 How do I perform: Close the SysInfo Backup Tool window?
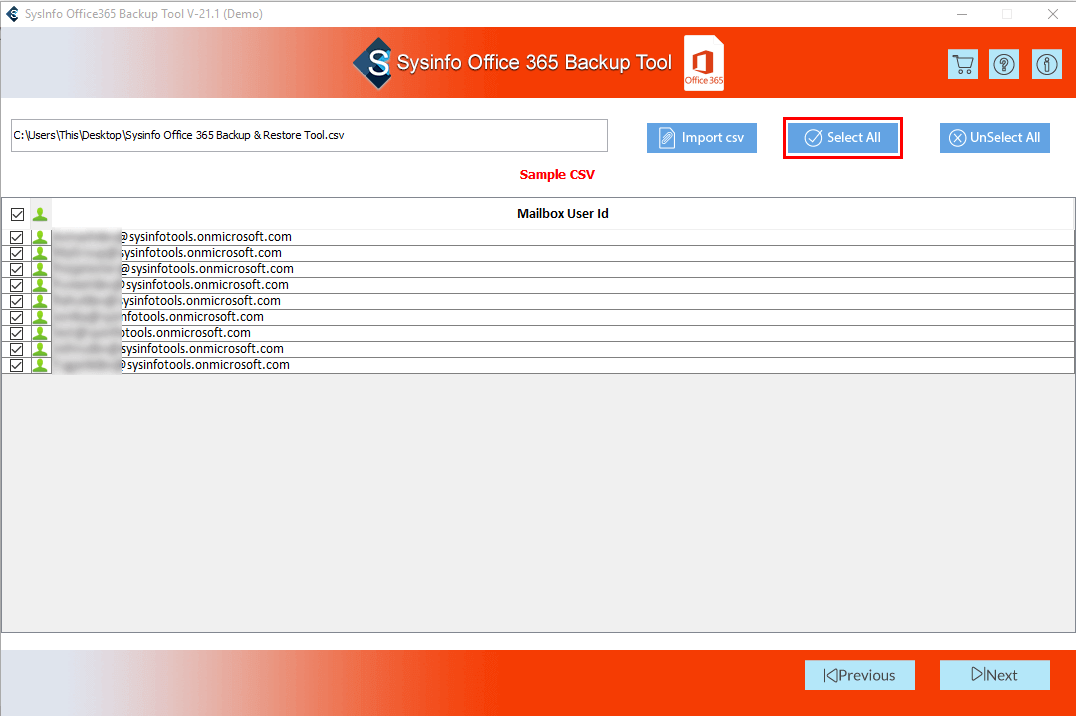click(1053, 14)
